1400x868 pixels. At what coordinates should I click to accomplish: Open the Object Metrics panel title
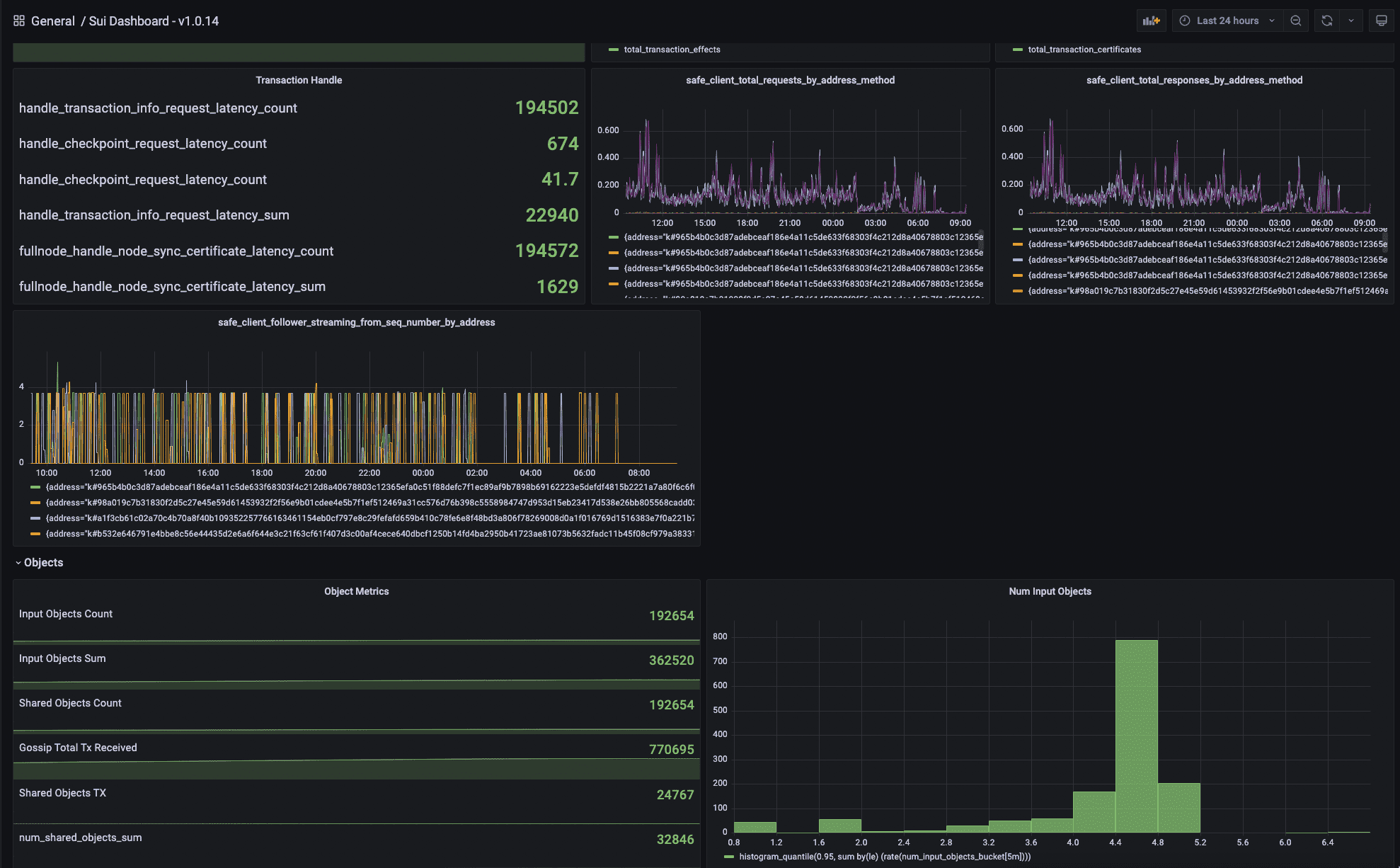(356, 591)
